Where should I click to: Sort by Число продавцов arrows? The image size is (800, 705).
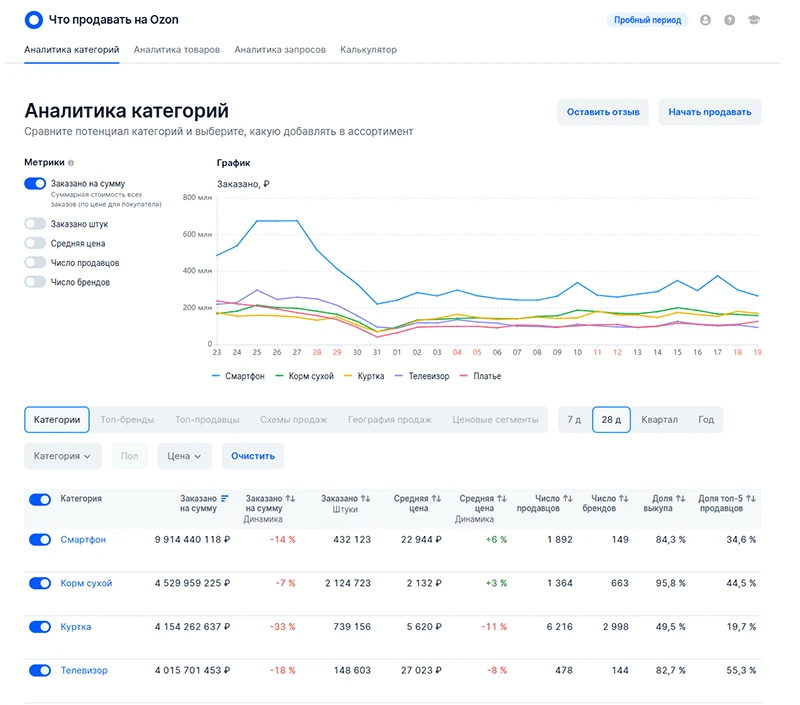tap(567, 498)
